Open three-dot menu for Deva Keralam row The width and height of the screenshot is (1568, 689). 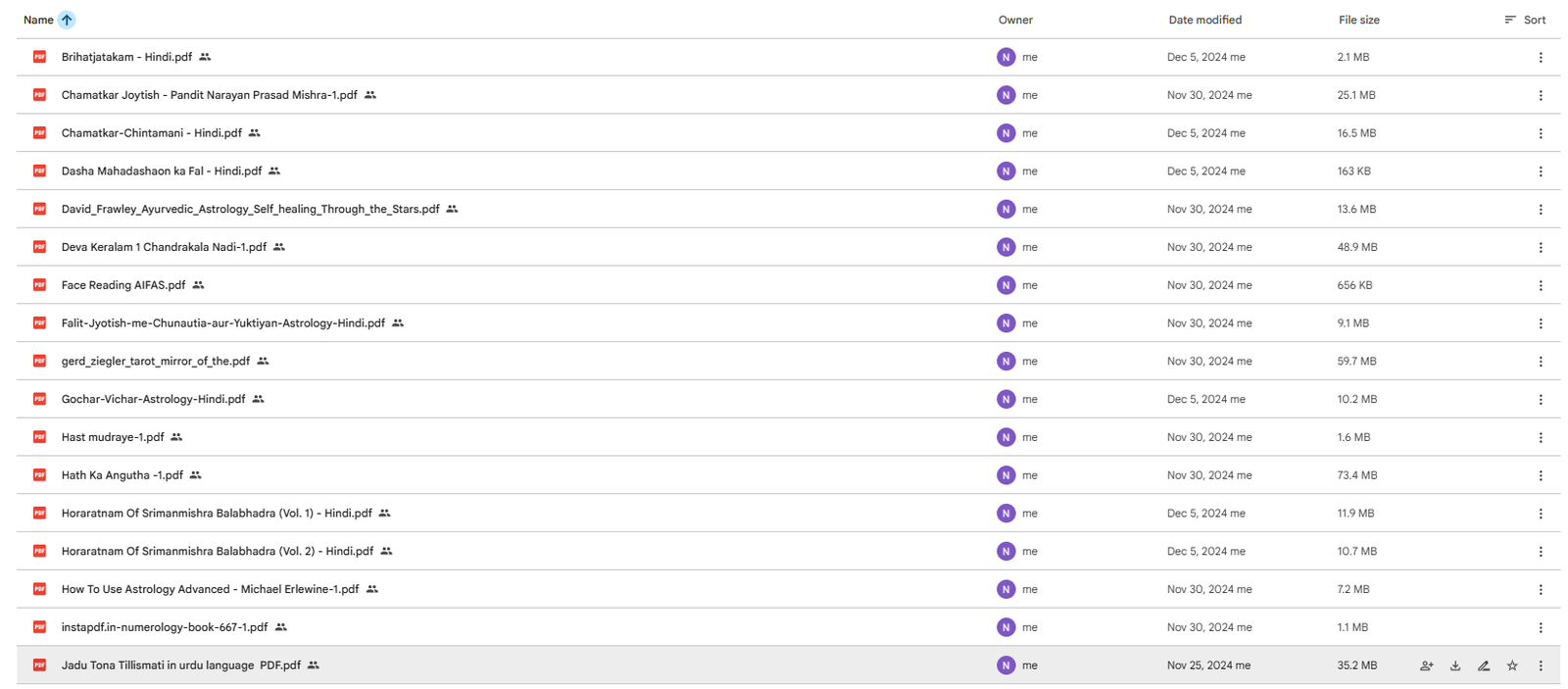point(1541,248)
